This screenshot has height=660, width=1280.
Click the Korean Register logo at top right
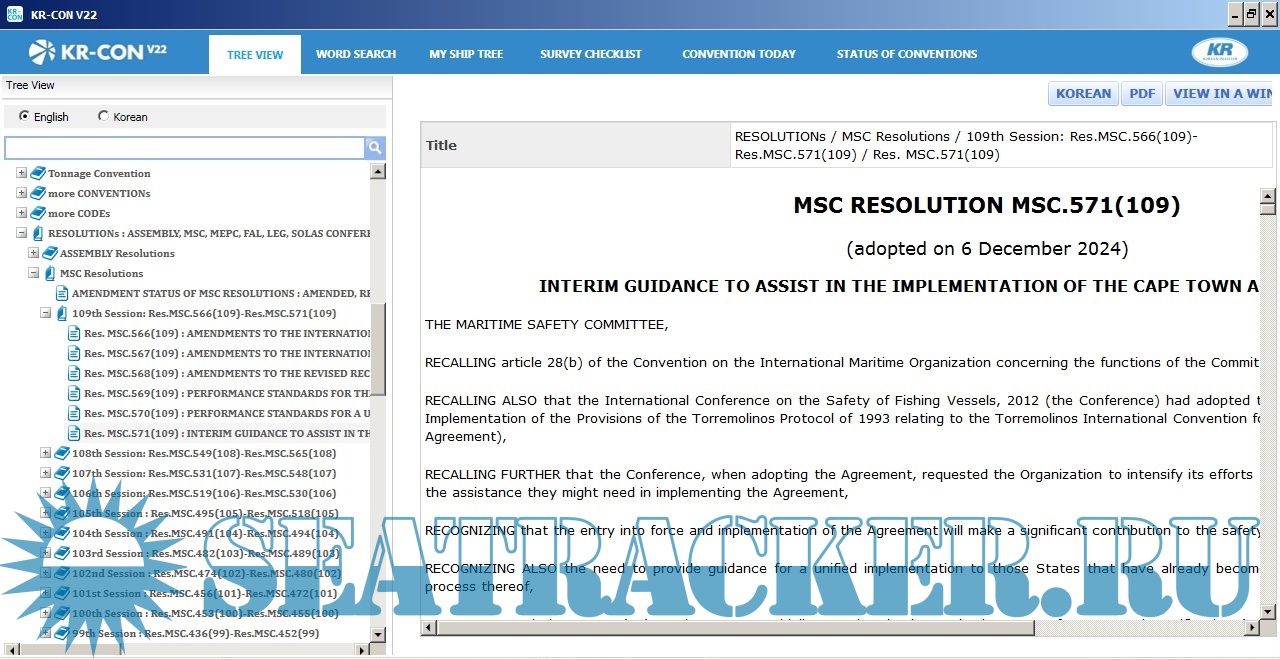point(1219,53)
